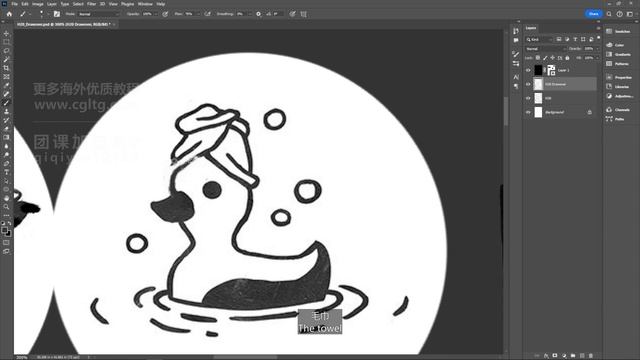Click the search icon at top right
This screenshot has height=360, width=640.
pyautogui.click(x=609, y=14)
